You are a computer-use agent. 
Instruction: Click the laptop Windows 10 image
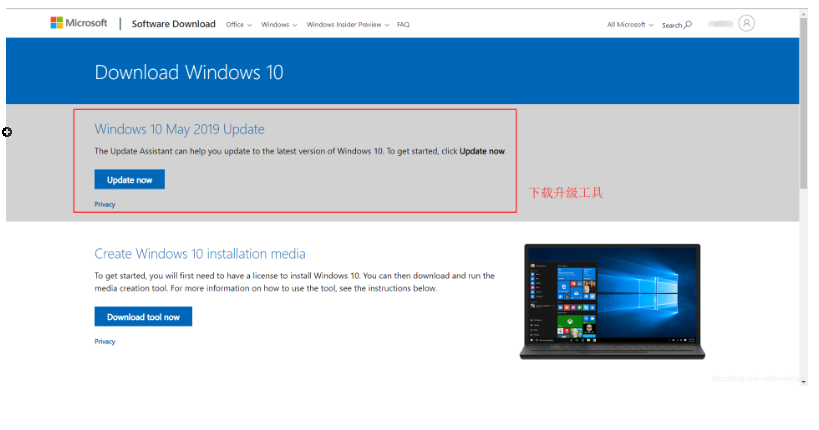click(x=611, y=300)
